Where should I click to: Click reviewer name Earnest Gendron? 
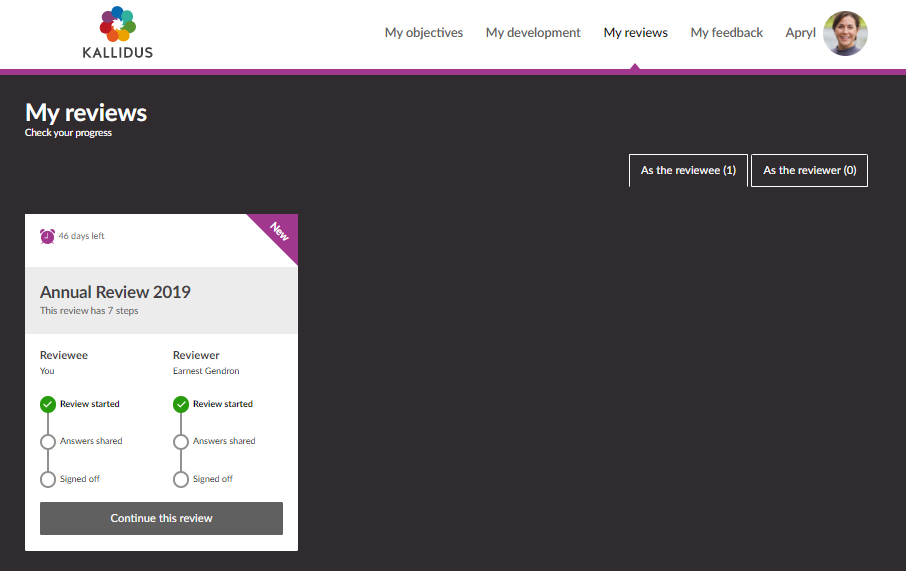coord(206,371)
